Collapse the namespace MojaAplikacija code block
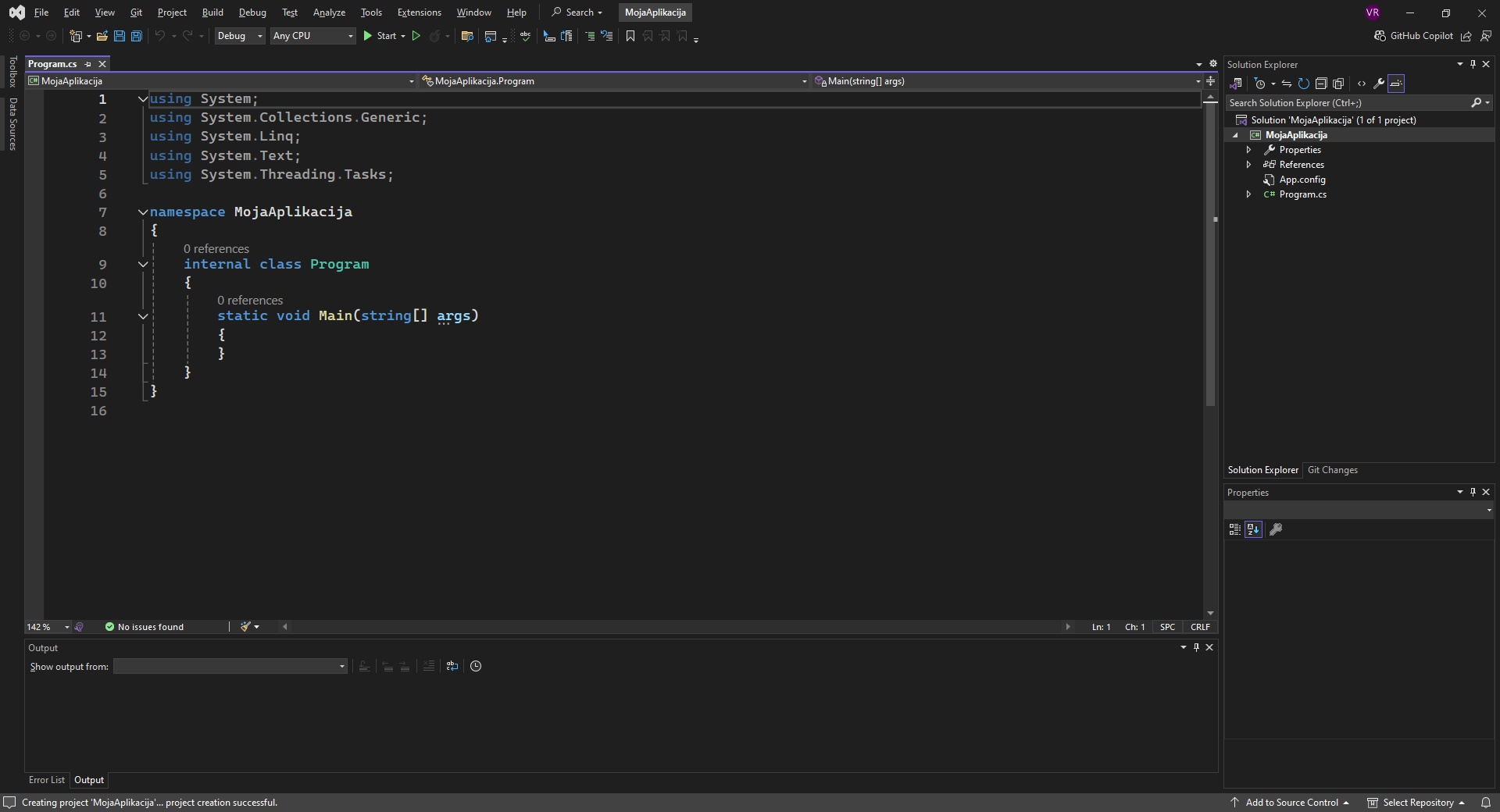Screen dimensions: 1500x812 click(143, 212)
